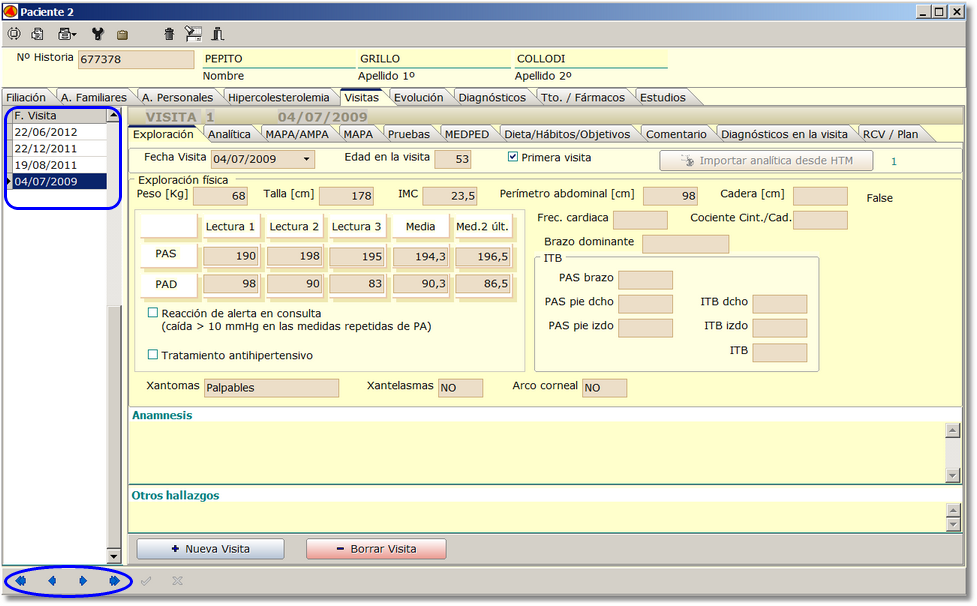977x606 pixels.
Task: Select the Hipercolesterolemia tab
Action: pyautogui.click(x=279, y=97)
